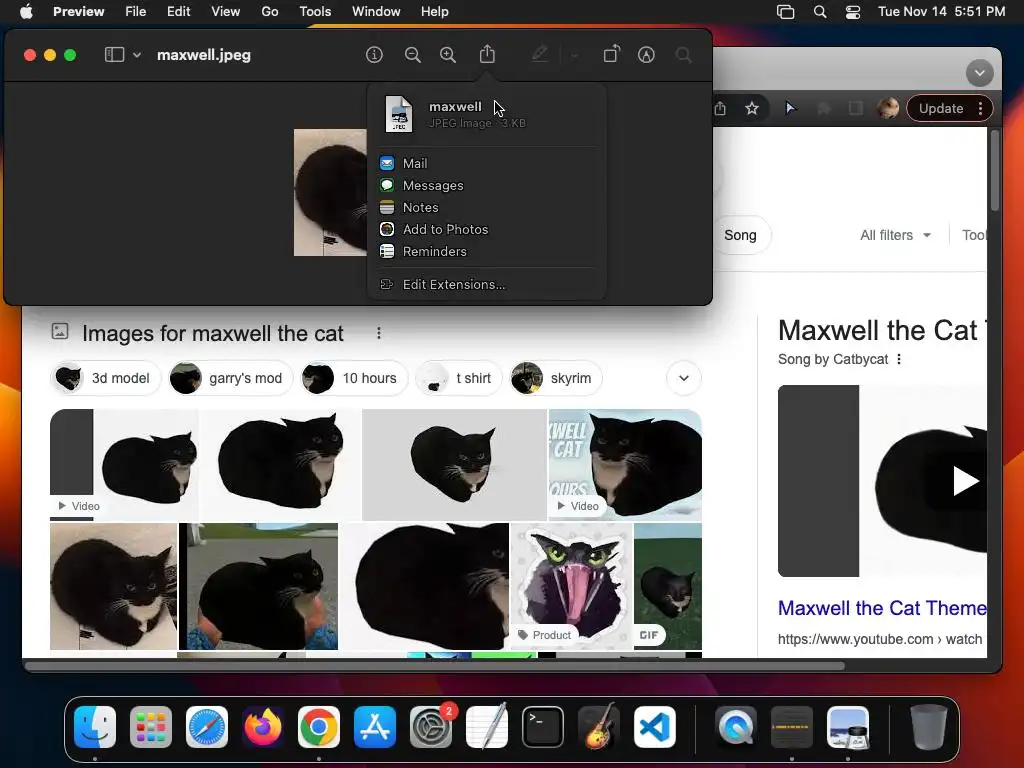Open App Store from the Dock
Screen dimensions: 1024x768
pyautogui.click(x=375, y=727)
